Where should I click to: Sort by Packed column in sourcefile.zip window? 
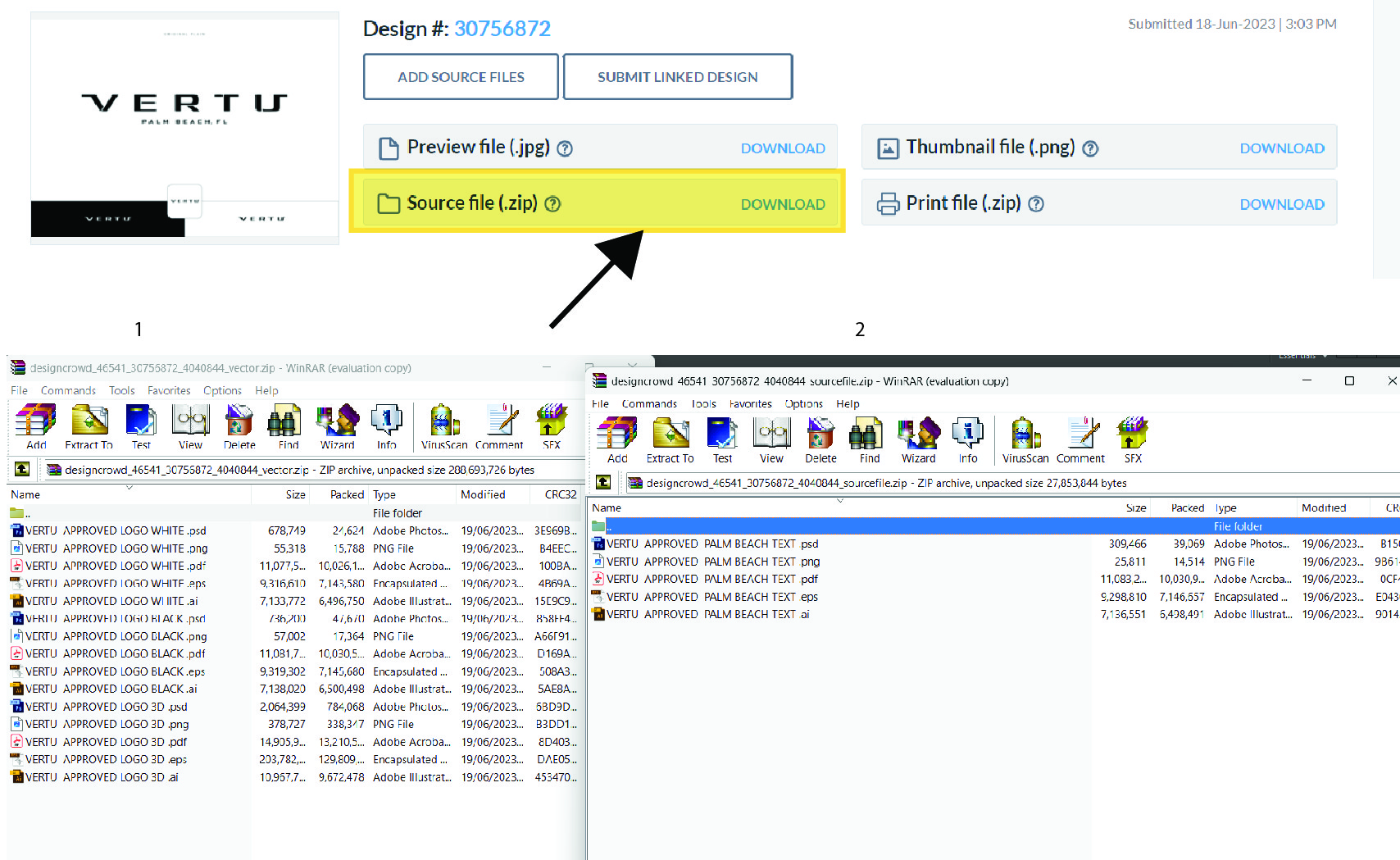1180,507
